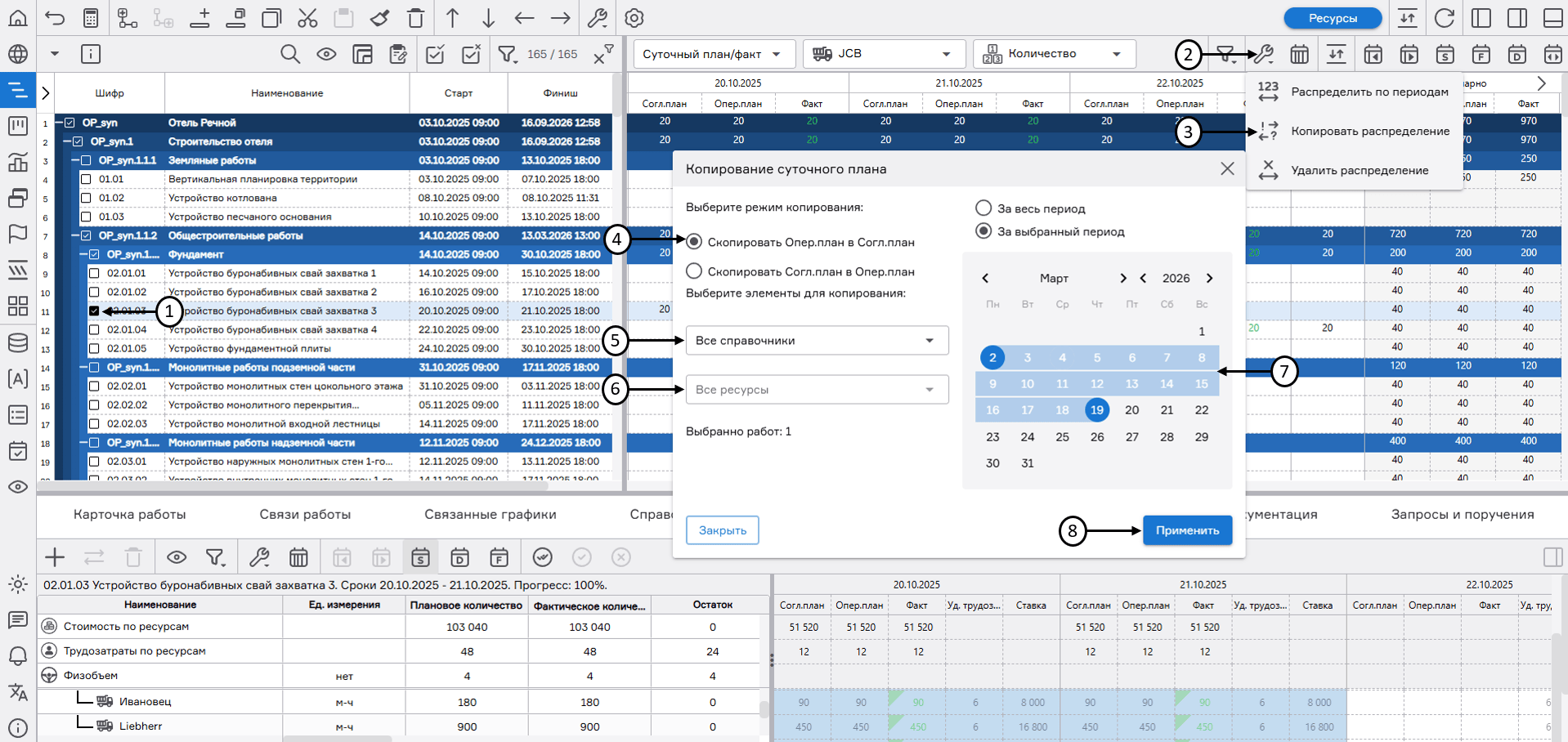Open the wrench tools icon above schedule grid
The height and width of the screenshot is (742, 1568).
1263,55
